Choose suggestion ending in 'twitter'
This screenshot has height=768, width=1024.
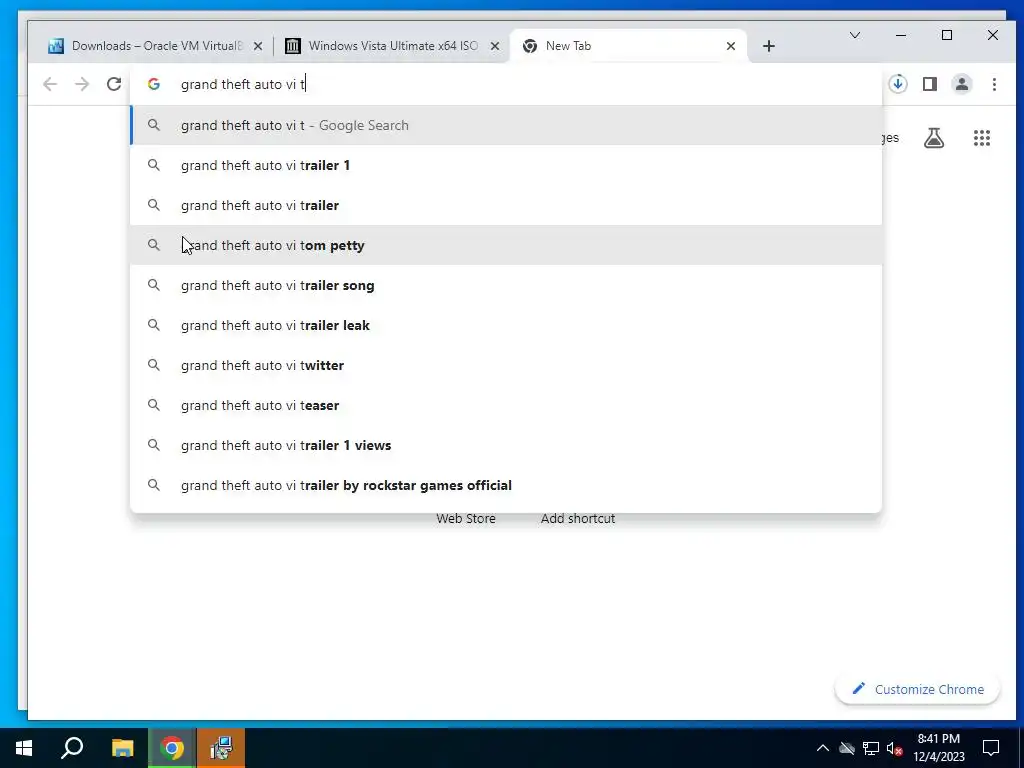(x=506, y=365)
